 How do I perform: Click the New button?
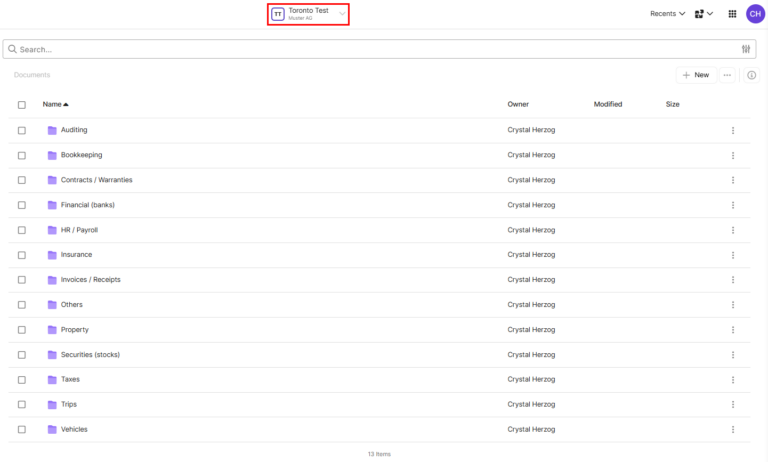(x=695, y=75)
